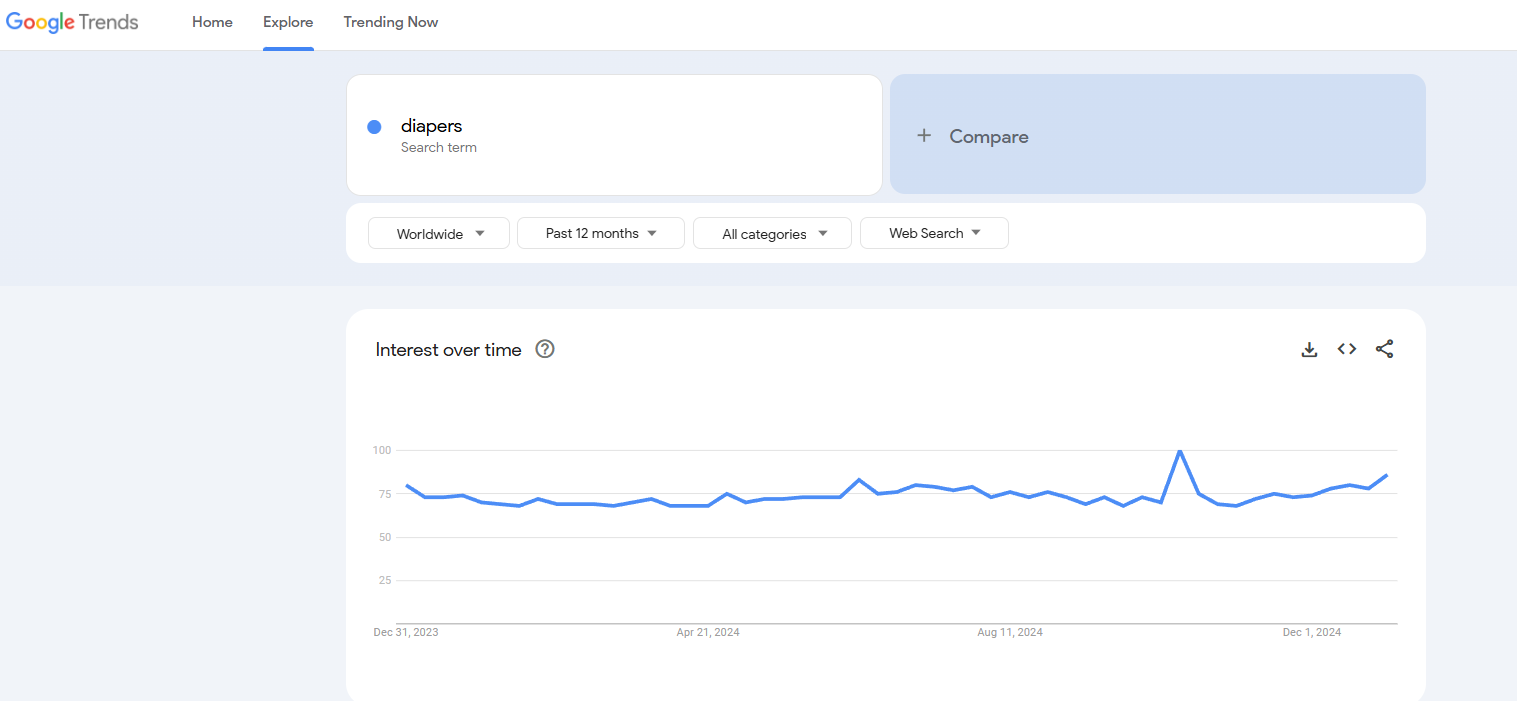Click the '50' y-axis value
This screenshot has height=701, width=1517.
(x=385, y=537)
